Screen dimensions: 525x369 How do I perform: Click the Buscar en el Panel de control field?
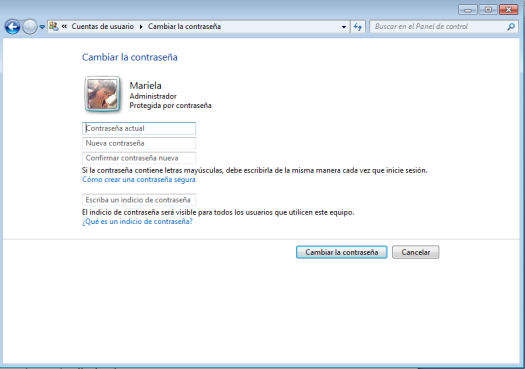(439, 26)
